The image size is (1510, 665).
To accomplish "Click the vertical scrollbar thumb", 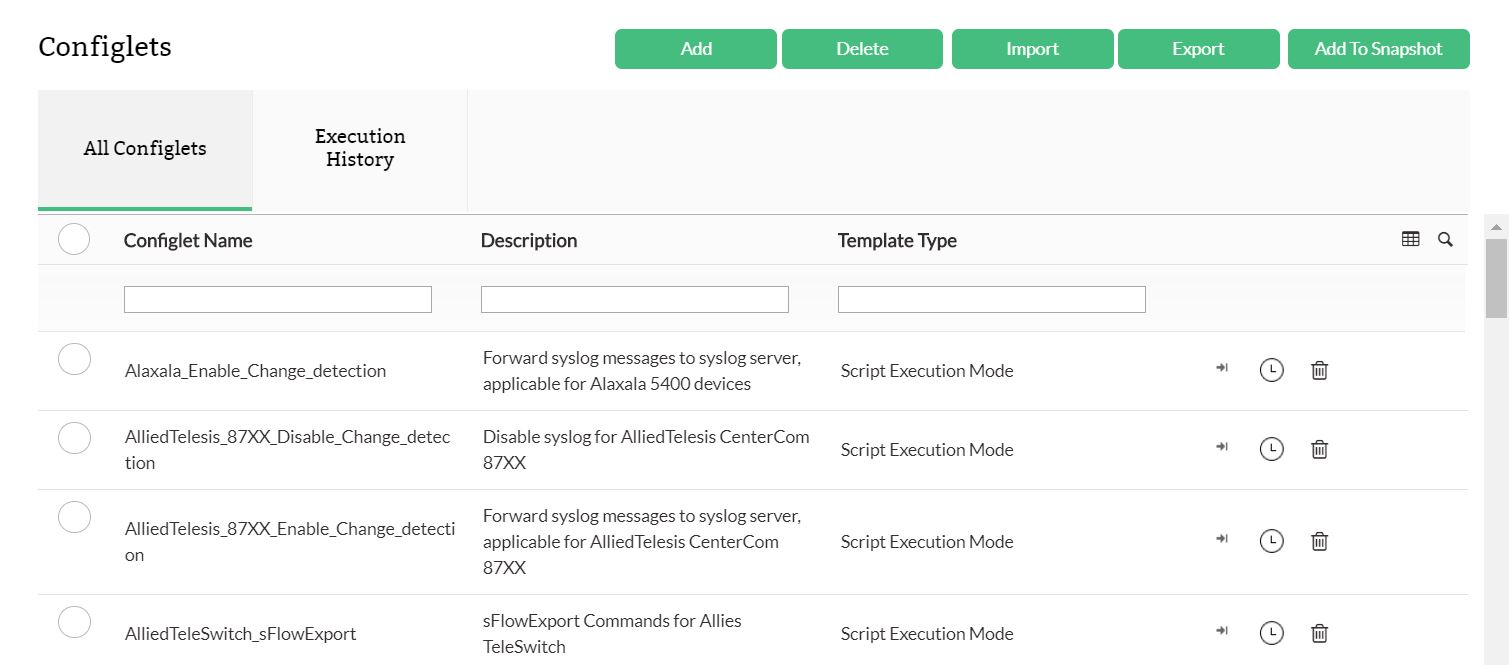I will coord(1496,278).
